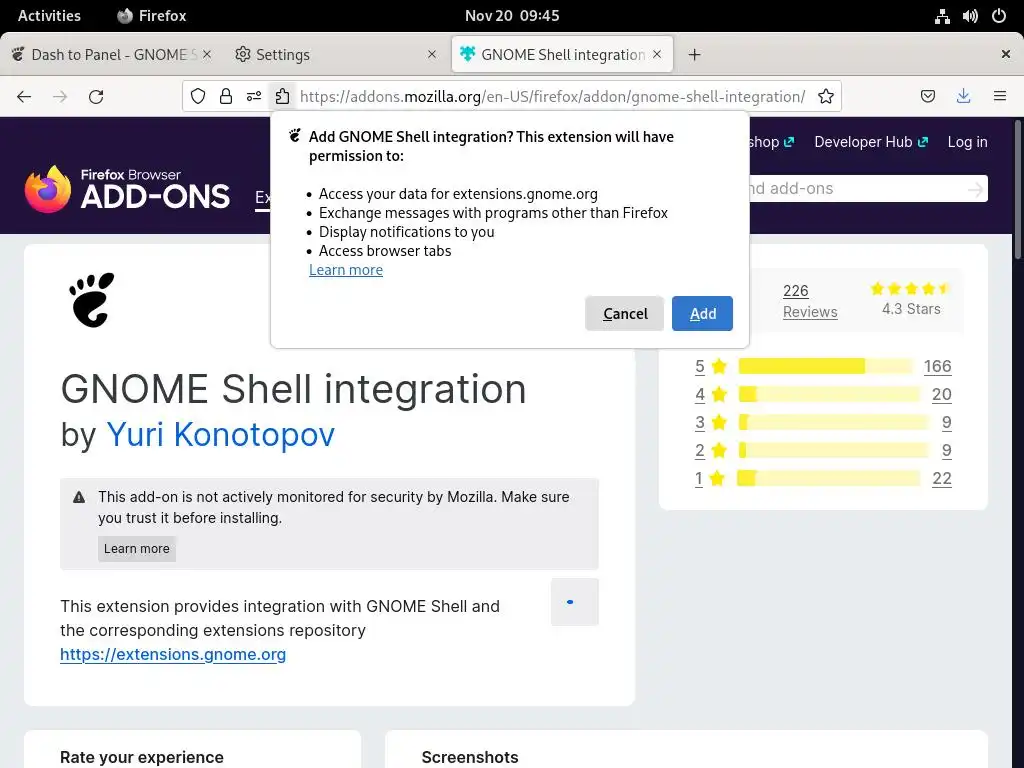Switch to the Settings tab
The image size is (1024, 768).
pyautogui.click(x=334, y=55)
